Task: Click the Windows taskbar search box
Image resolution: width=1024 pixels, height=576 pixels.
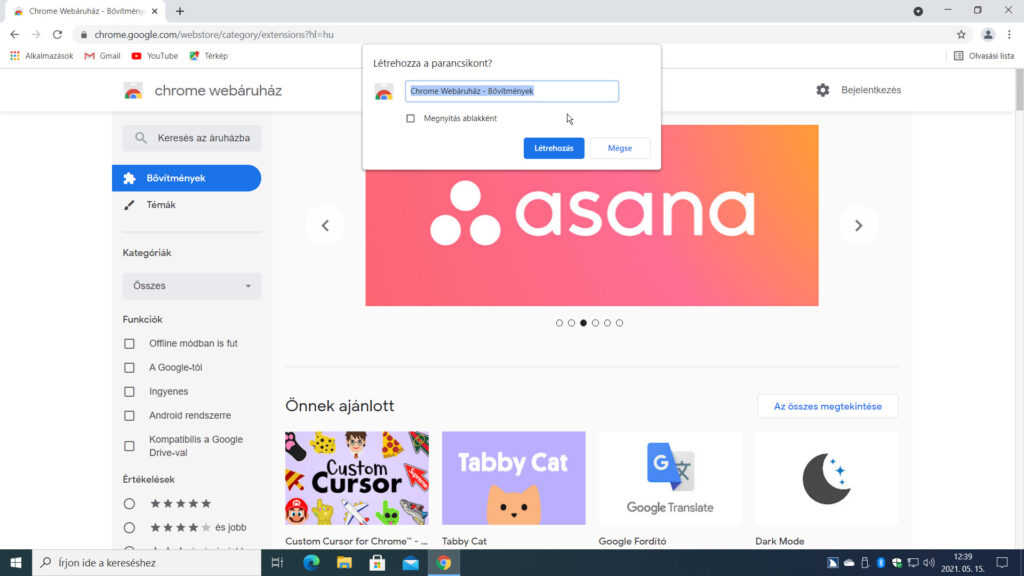Action: (146, 562)
